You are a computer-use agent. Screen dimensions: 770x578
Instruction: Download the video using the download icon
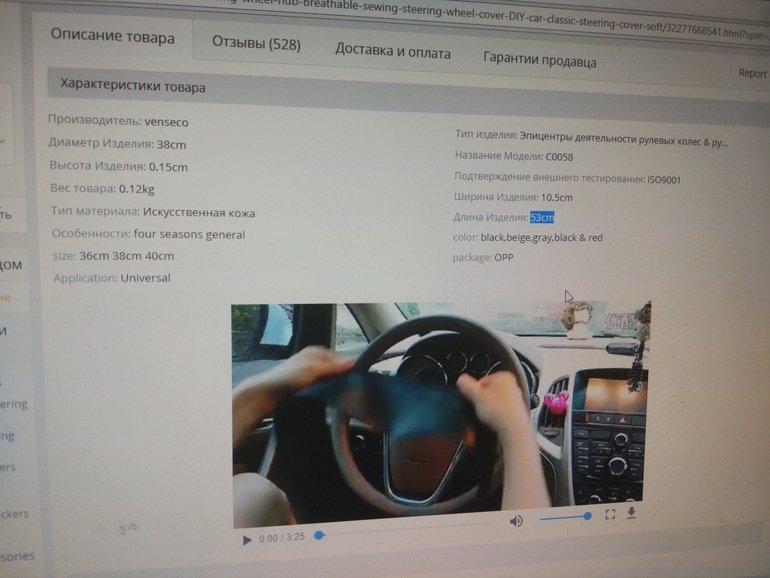pos(632,513)
